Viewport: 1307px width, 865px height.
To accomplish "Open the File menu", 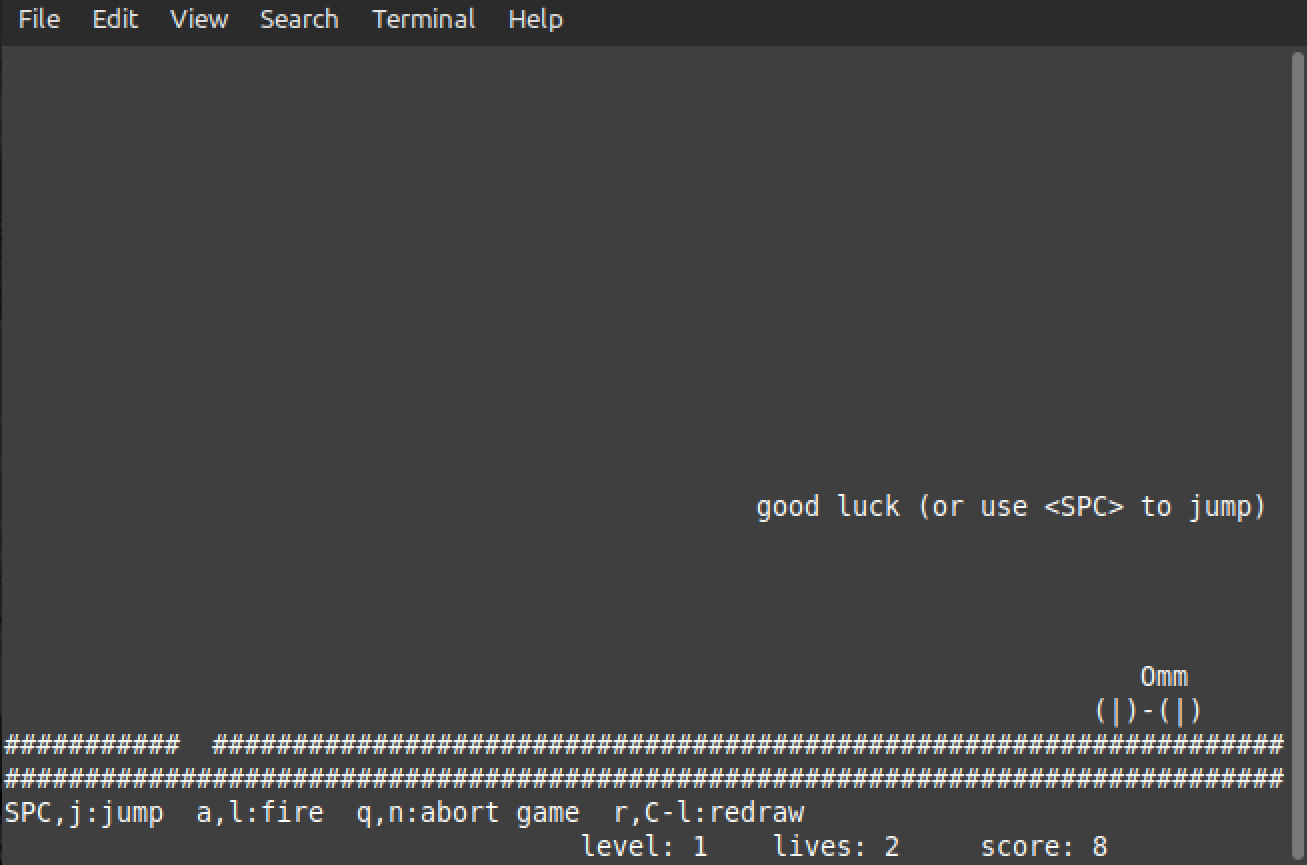I will [x=39, y=19].
